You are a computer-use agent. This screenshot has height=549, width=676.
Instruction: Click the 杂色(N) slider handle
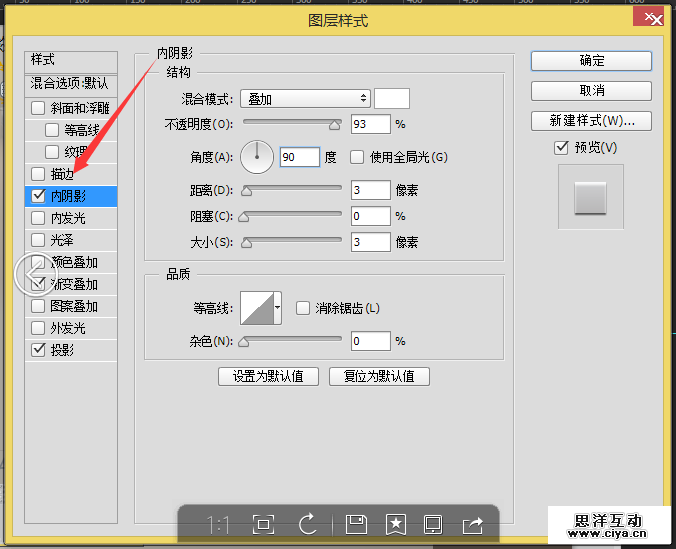(x=244, y=342)
